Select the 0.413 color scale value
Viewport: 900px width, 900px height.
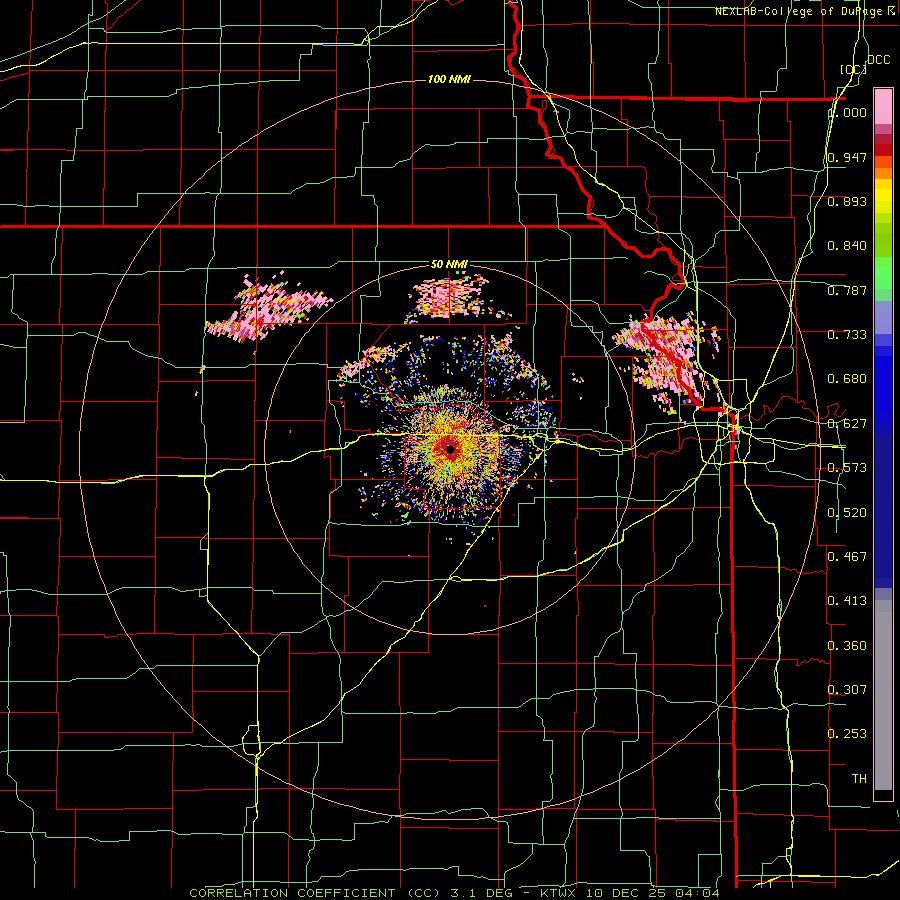click(x=847, y=601)
